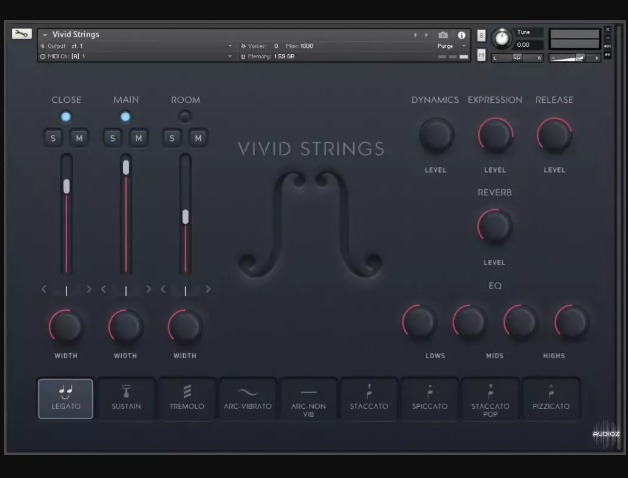Viewport: 628px width, 478px height.
Task: Click the Main mic pan right arrow
Action: (149, 289)
